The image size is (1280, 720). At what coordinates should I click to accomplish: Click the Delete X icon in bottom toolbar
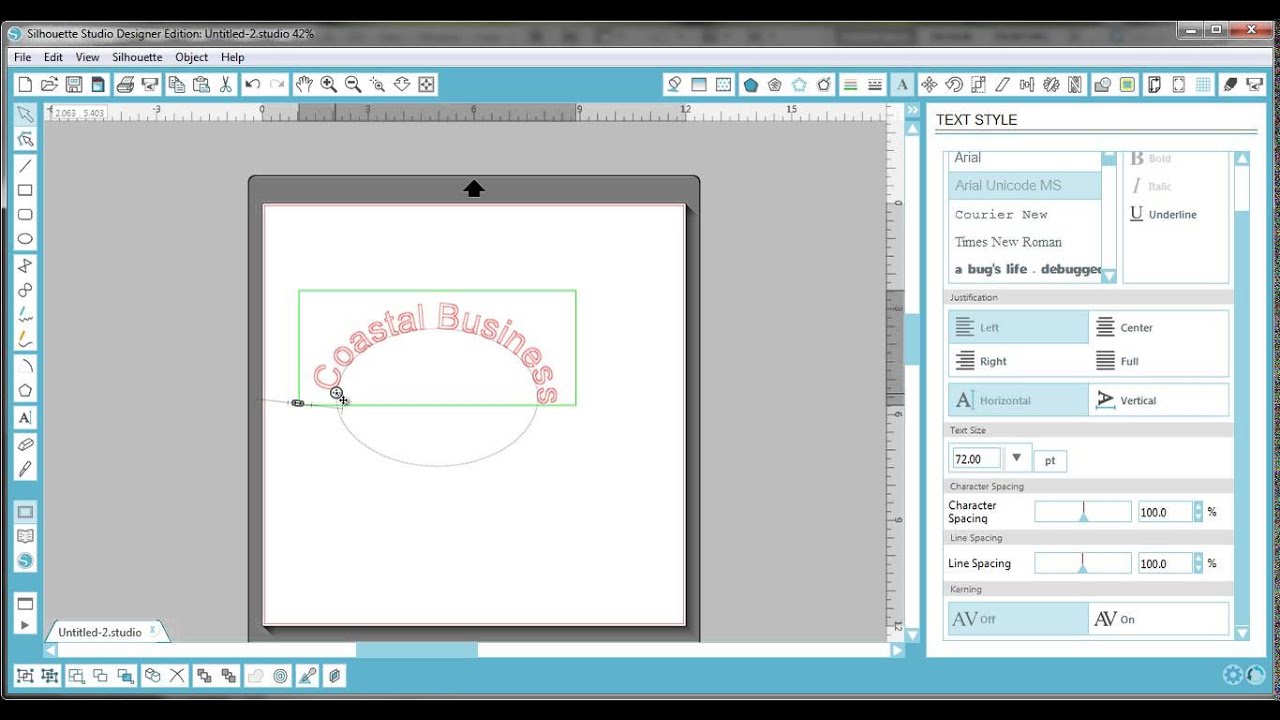[177, 676]
